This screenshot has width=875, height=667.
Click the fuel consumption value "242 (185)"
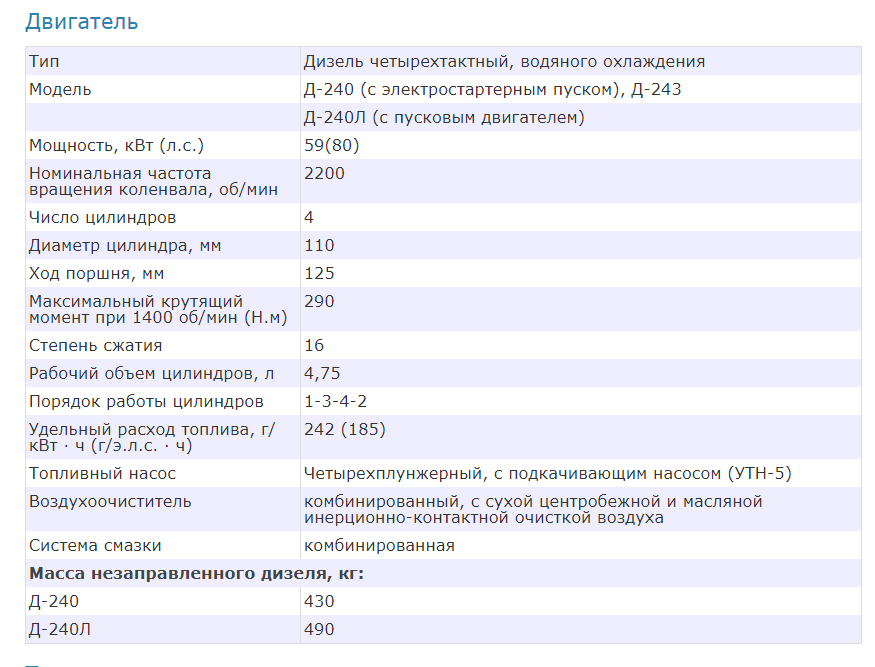point(344,429)
